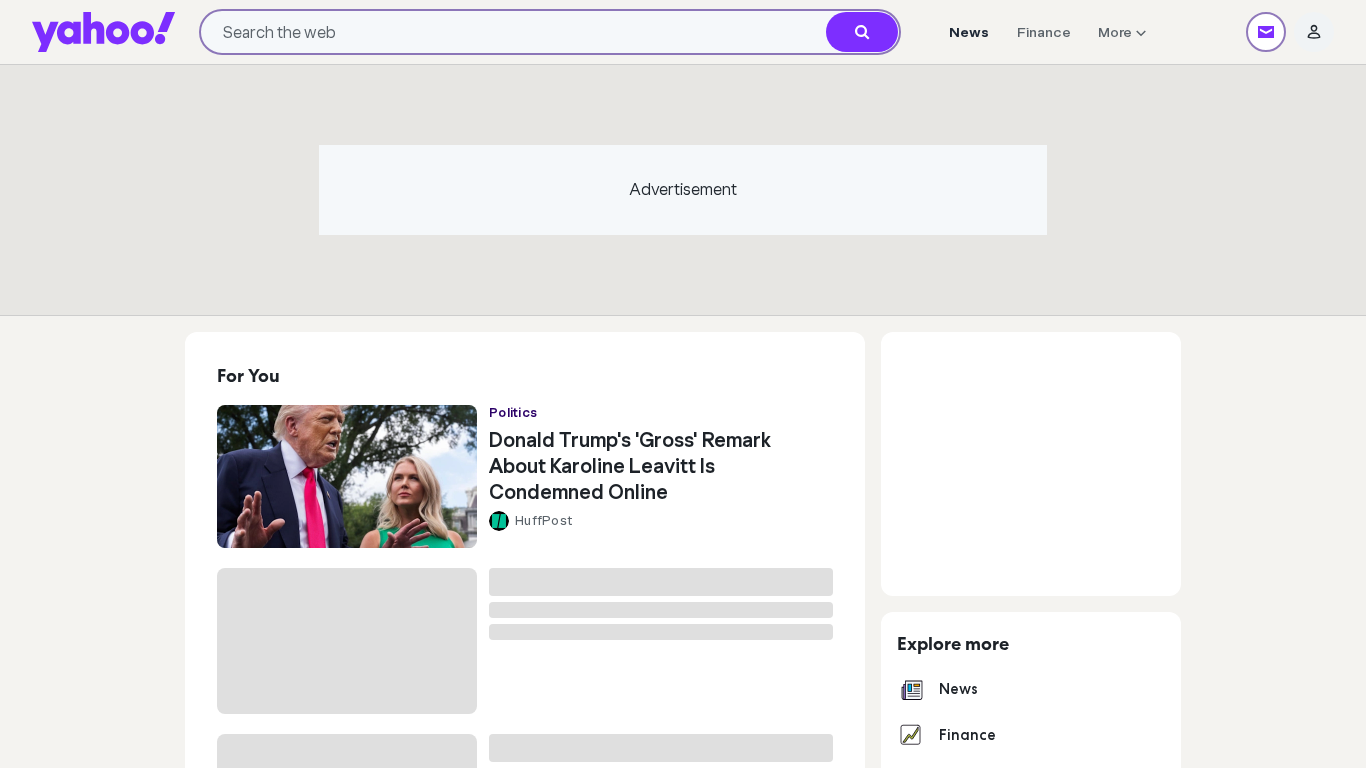Open the profile account icon
This screenshot has width=1366, height=768.
[1314, 32]
